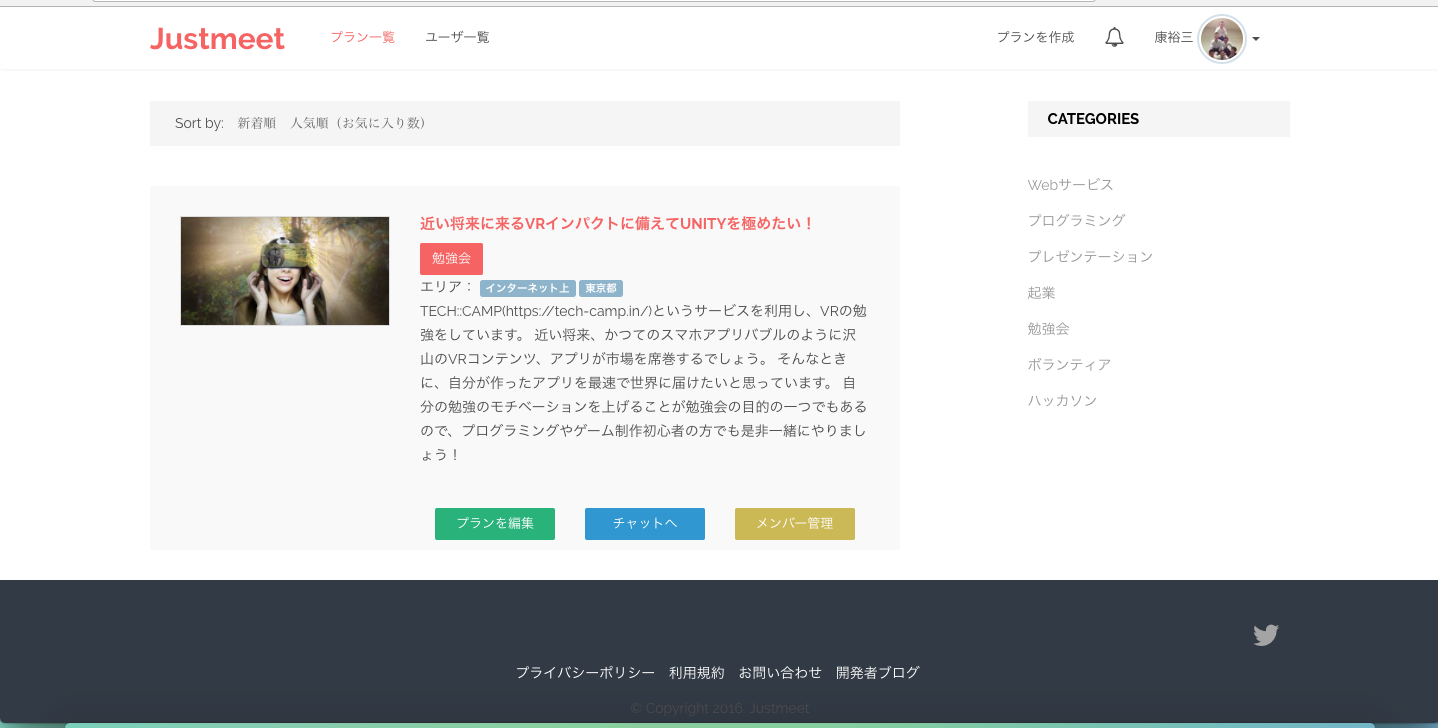
Task: Switch to the プラン一覧 tab
Action: 362,37
